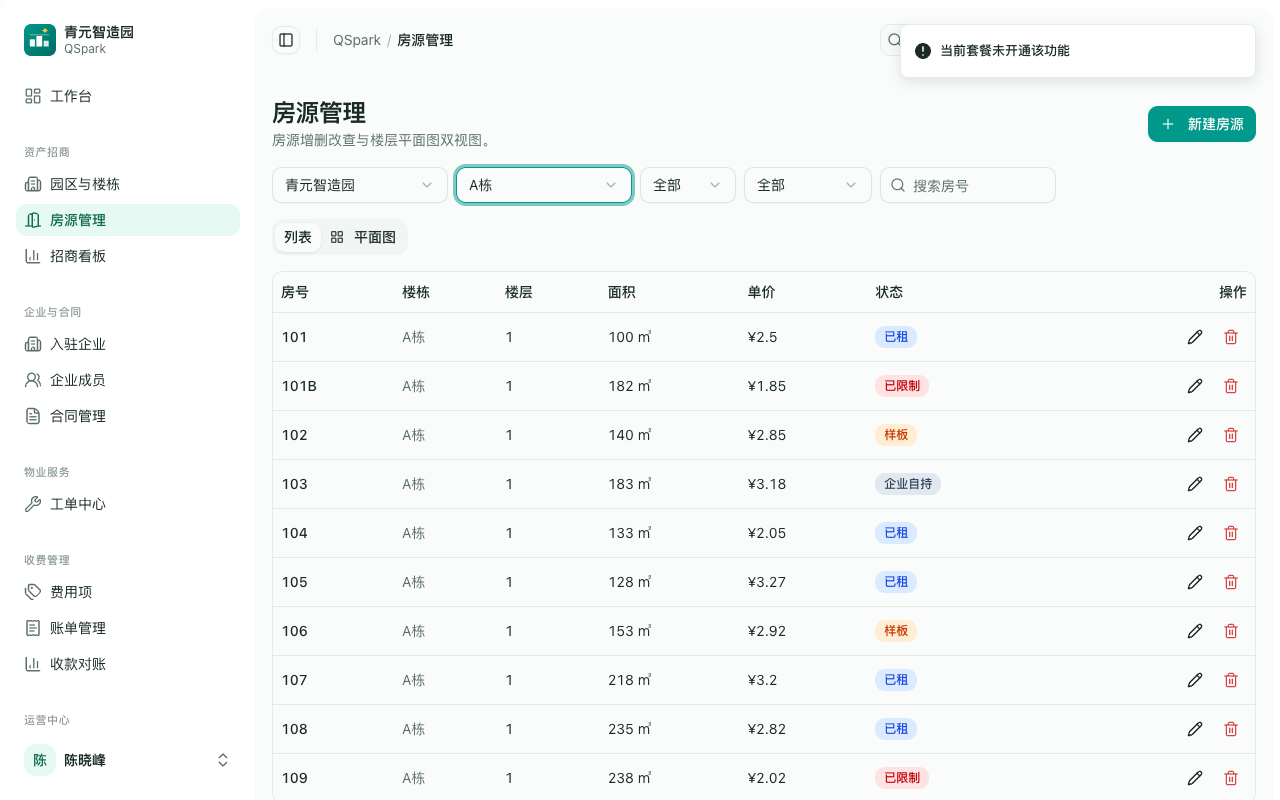Click the 房号 column header

point(295,292)
